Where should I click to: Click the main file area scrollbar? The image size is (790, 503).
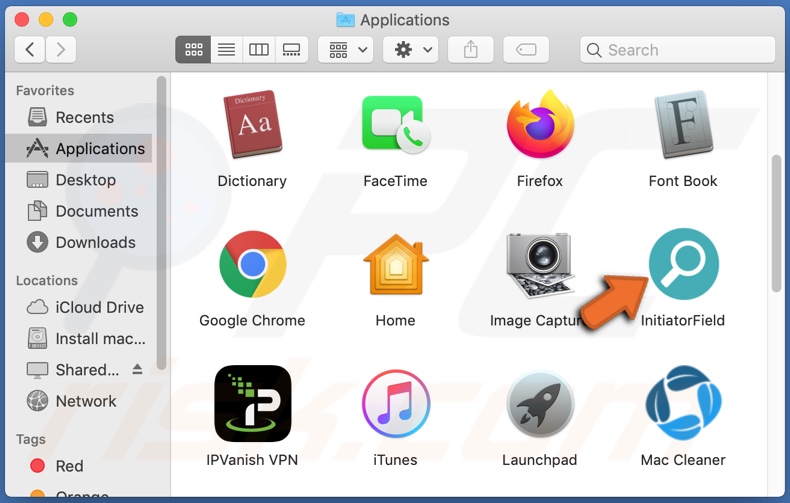point(776,223)
